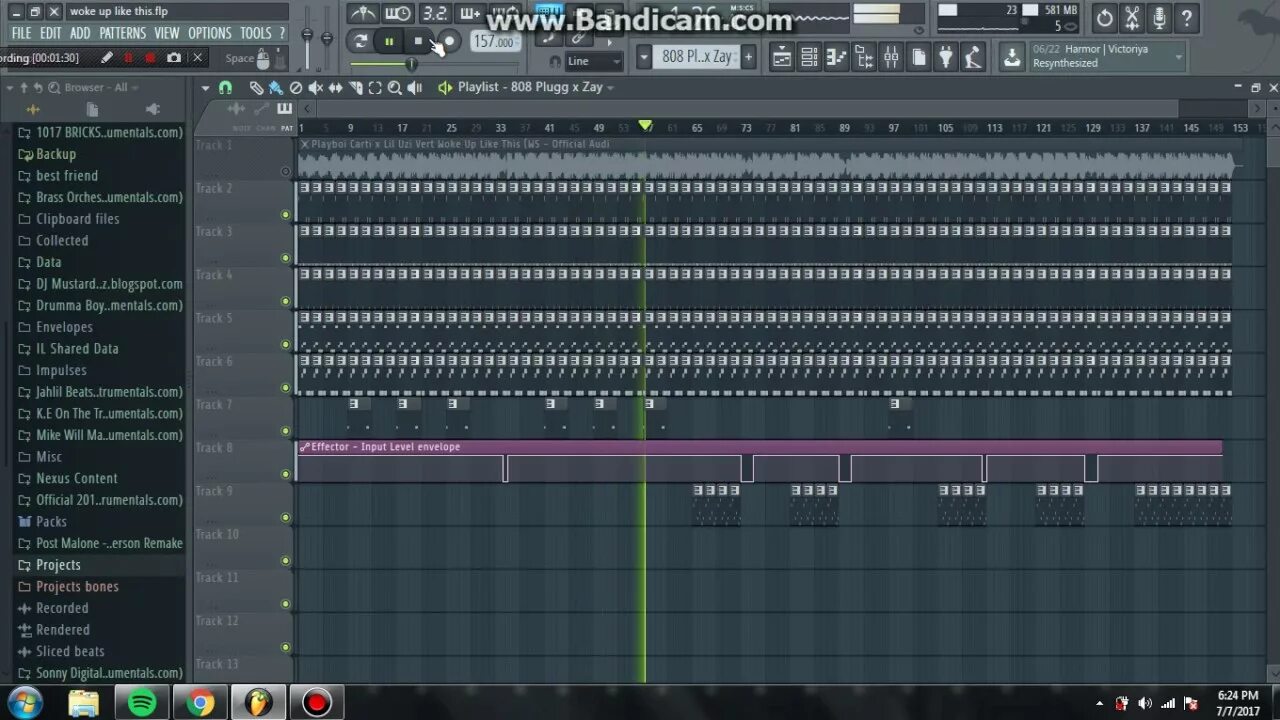1280x720 pixels.
Task: Toggle mute on Track 7
Action: [286, 431]
